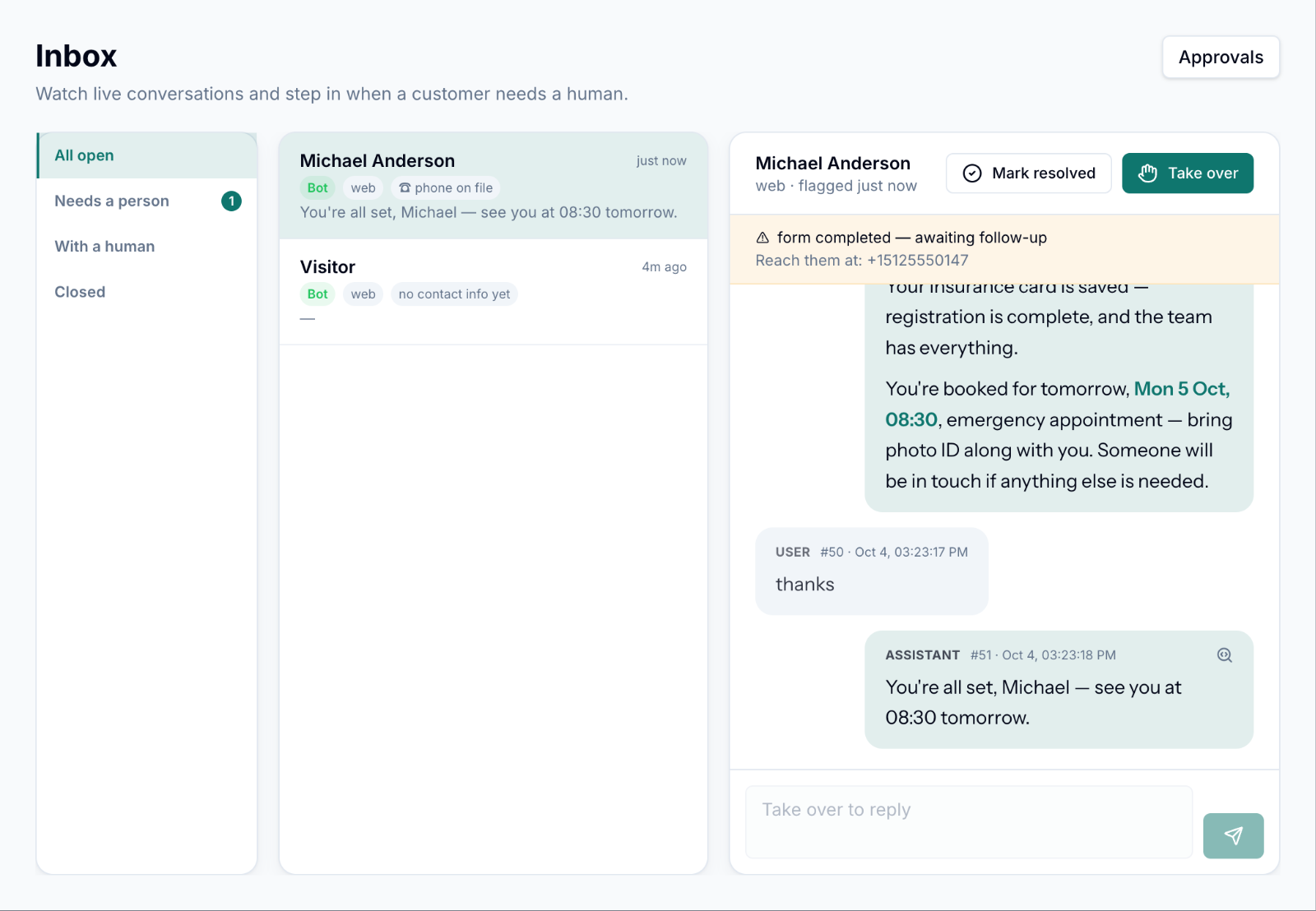Select the All open filter
This screenshot has width=1316, height=911.
[147, 155]
